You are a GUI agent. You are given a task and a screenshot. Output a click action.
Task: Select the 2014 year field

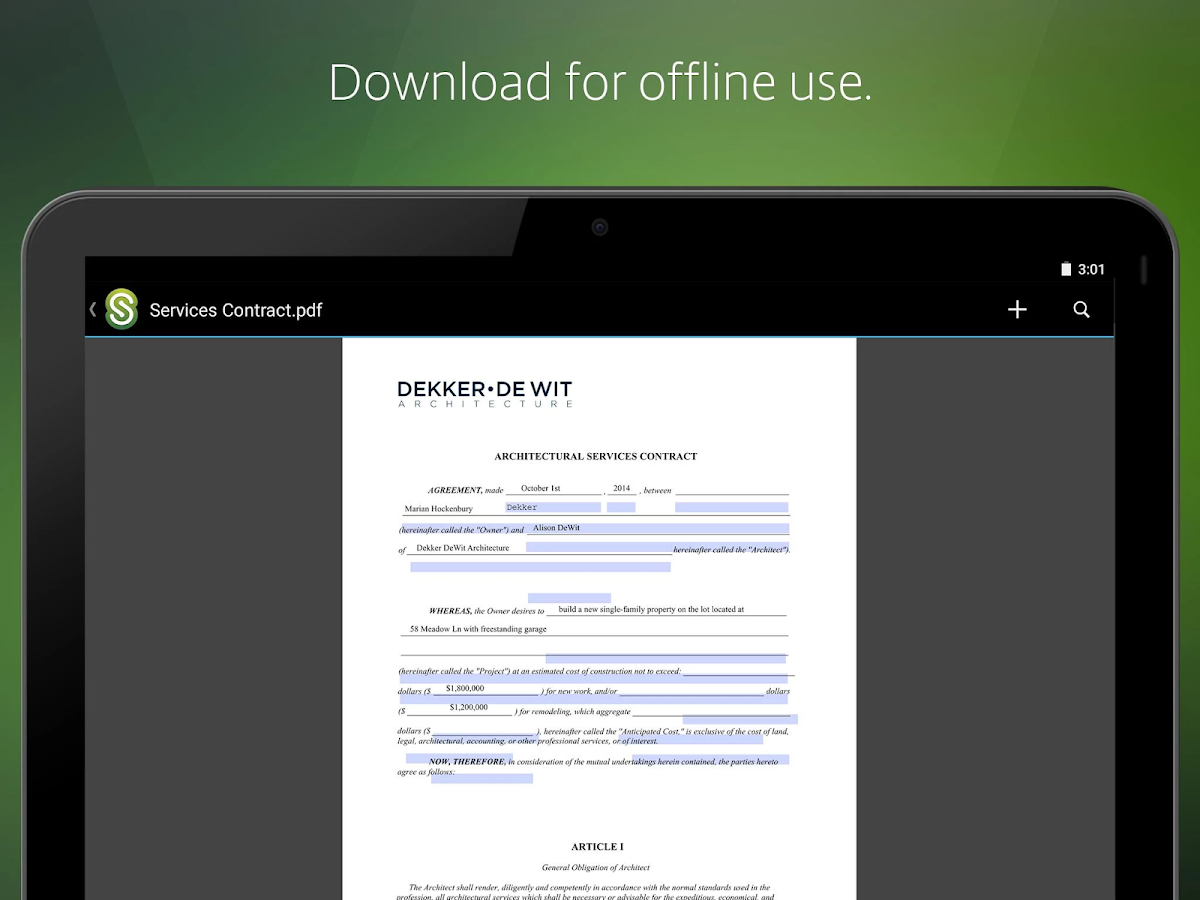click(622, 489)
